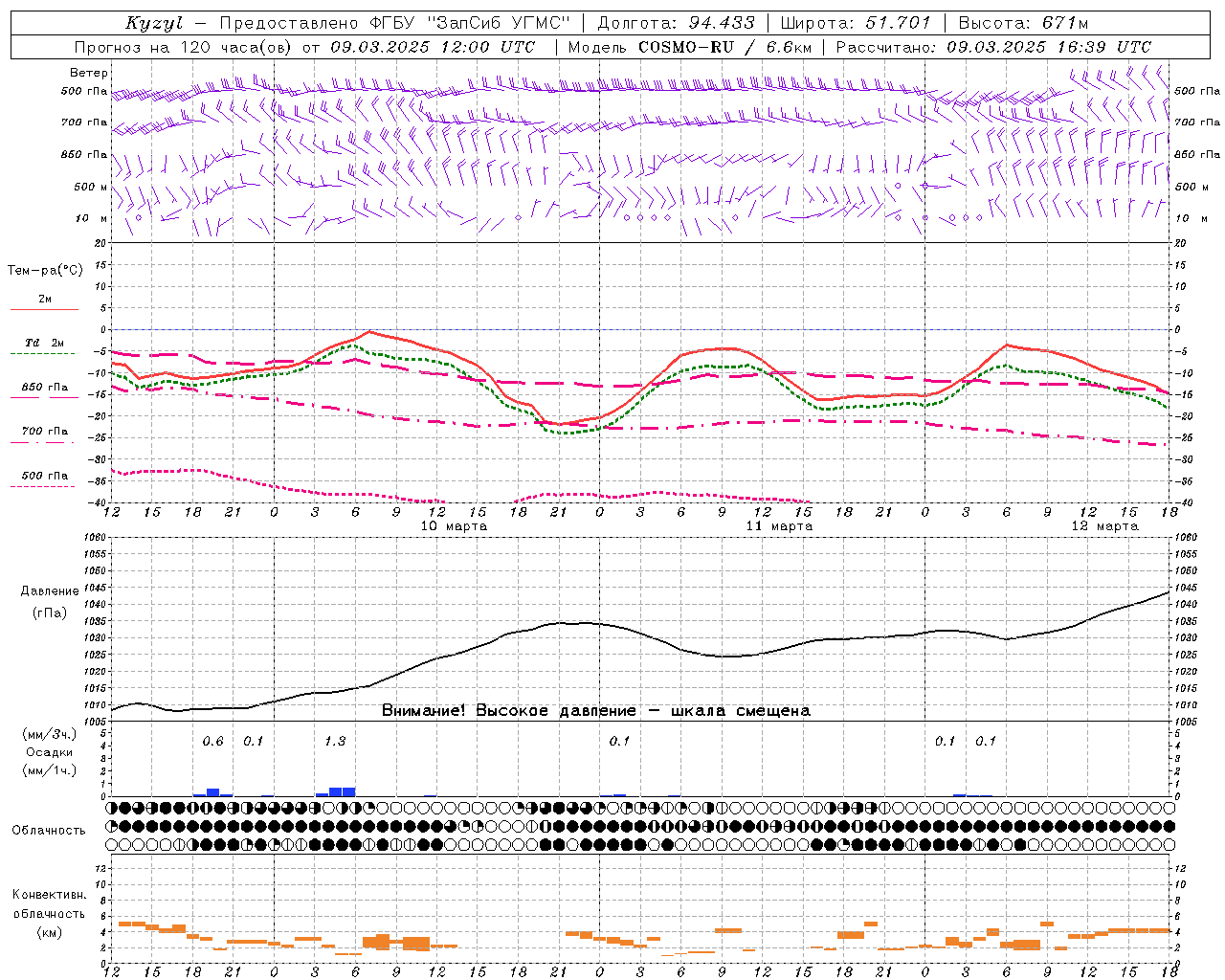Click the Облачность cloud cover label
This screenshot has width=1225, height=980.
click(49, 831)
